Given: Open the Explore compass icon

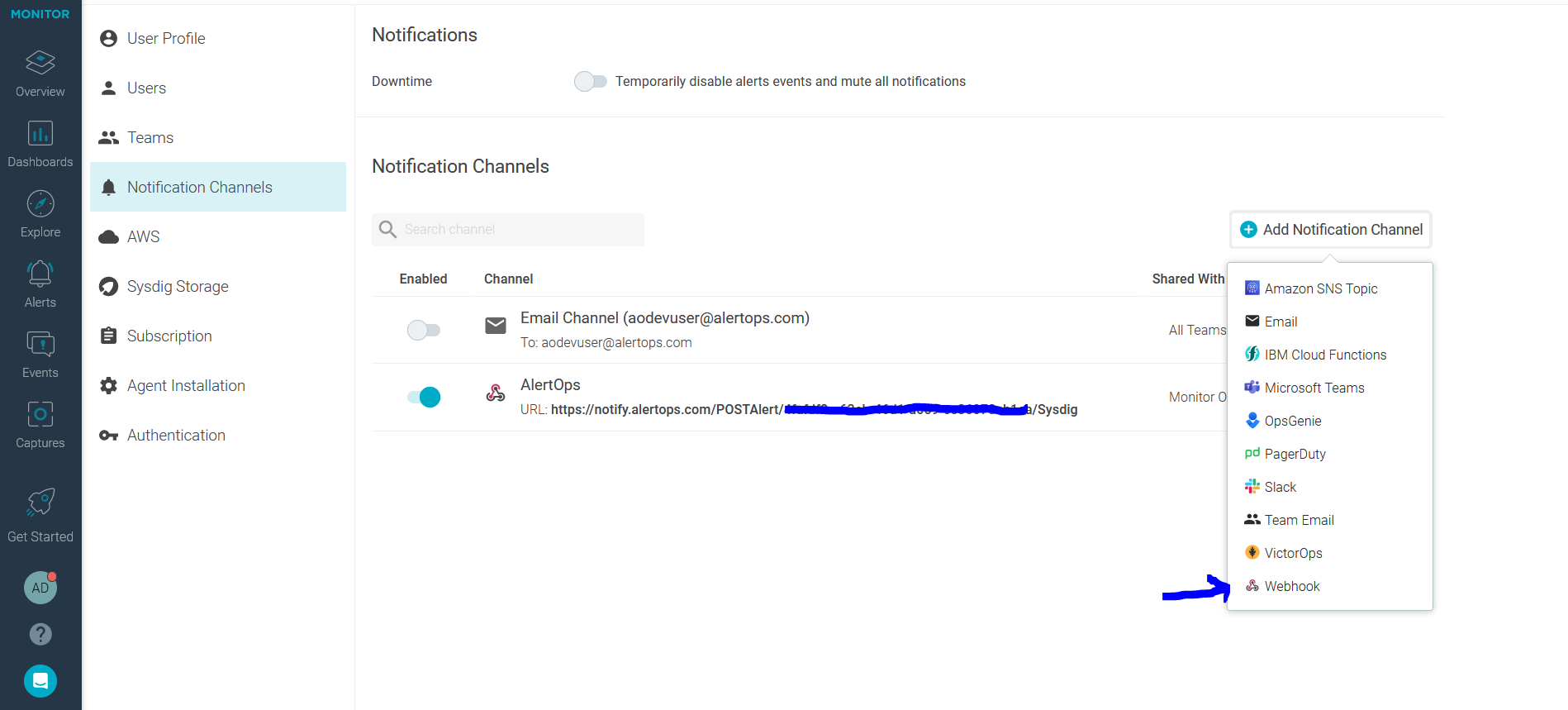Looking at the screenshot, I should (x=40, y=204).
